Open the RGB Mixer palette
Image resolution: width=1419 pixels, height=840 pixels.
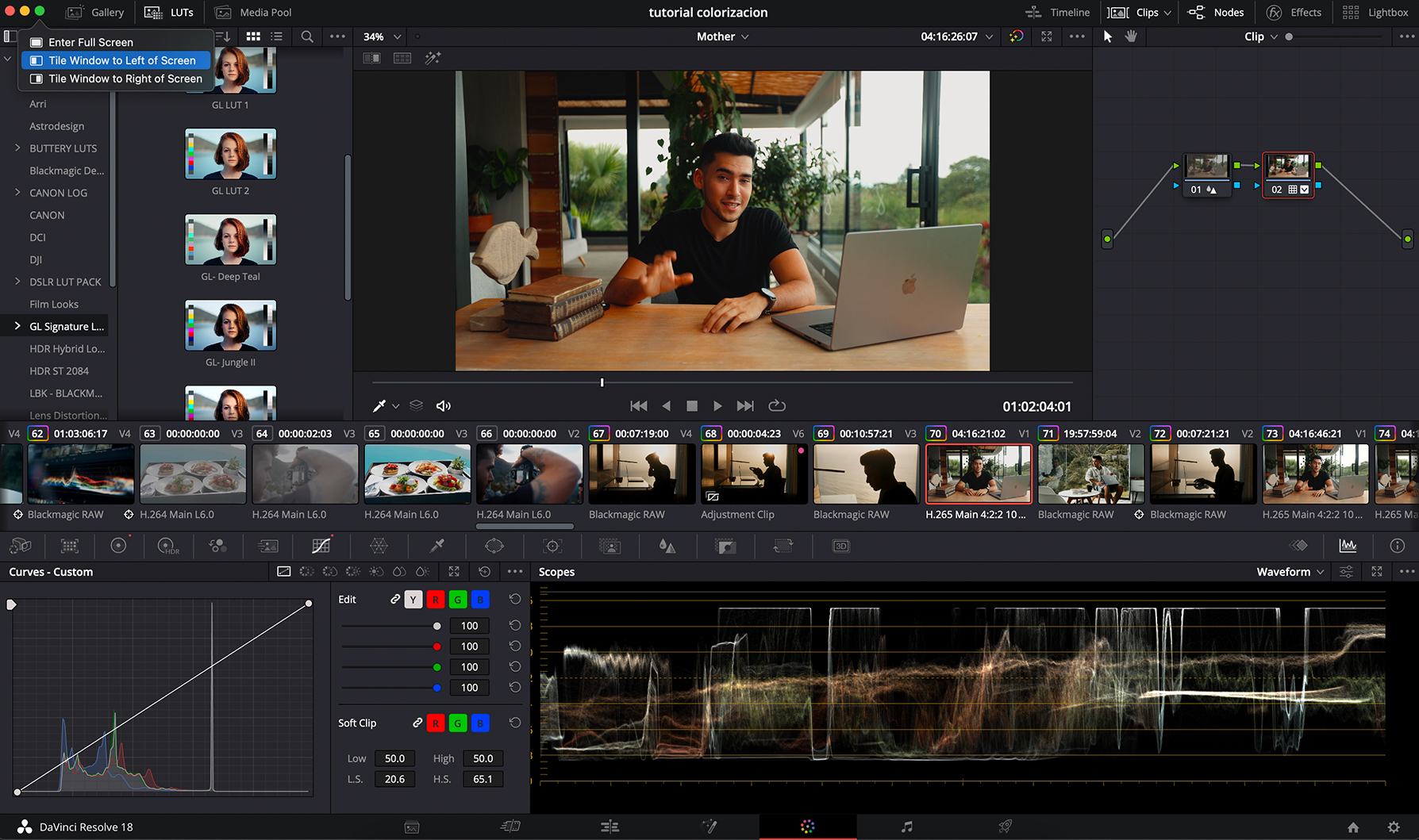tap(217, 546)
